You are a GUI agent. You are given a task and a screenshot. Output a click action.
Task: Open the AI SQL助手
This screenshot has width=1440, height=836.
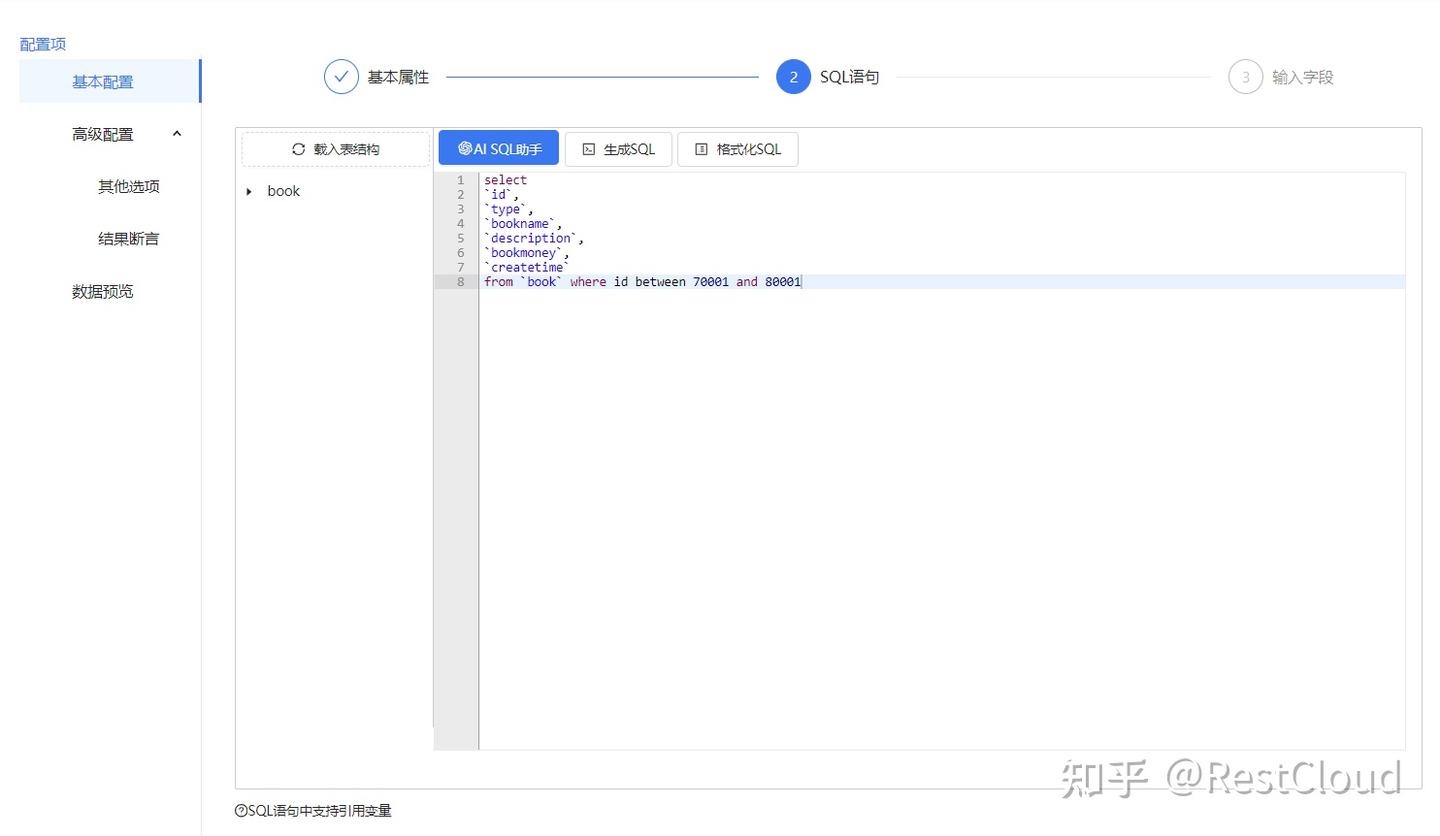(498, 149)
